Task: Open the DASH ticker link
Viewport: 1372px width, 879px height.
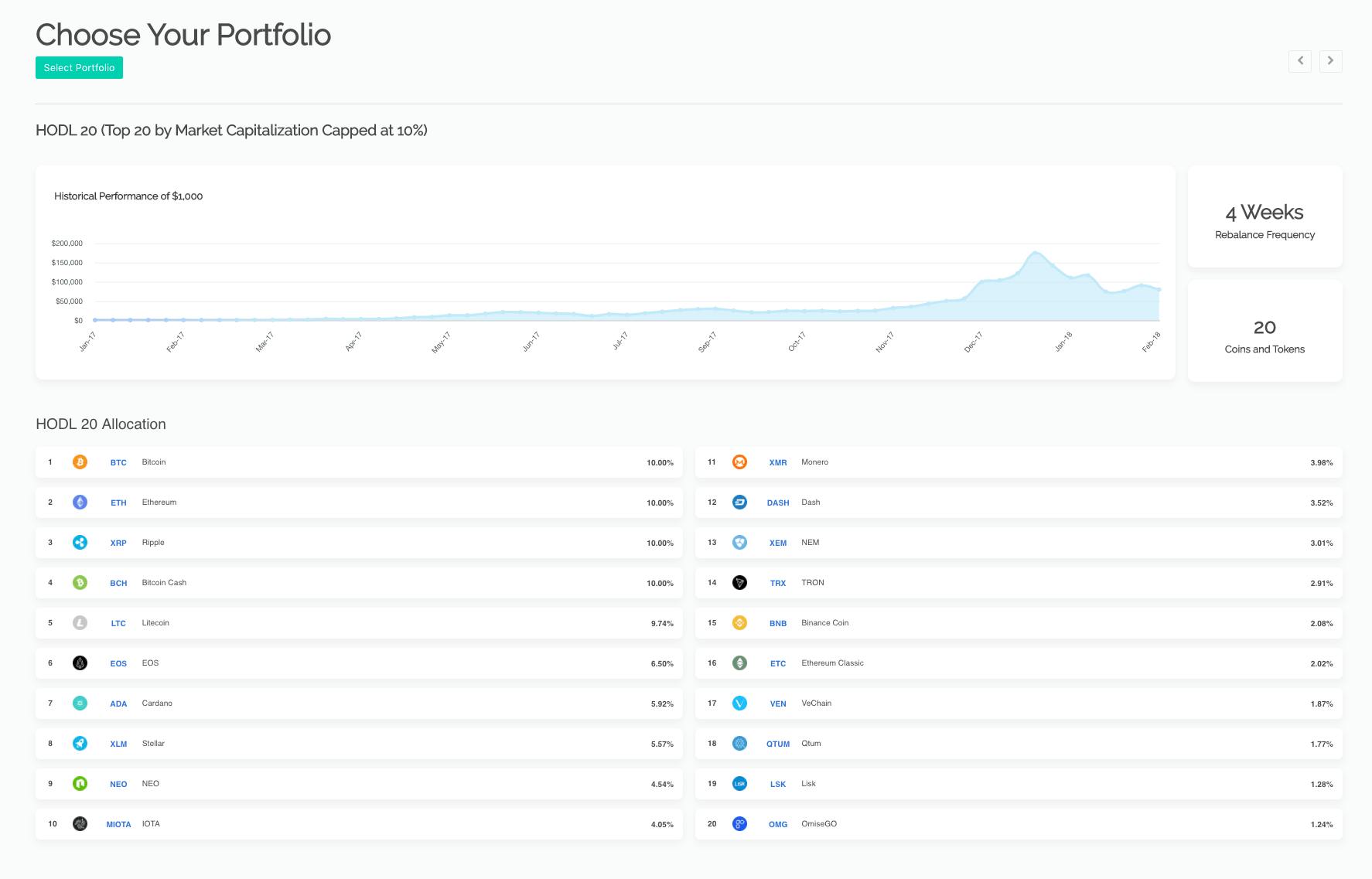Action: tap(778, 503)
